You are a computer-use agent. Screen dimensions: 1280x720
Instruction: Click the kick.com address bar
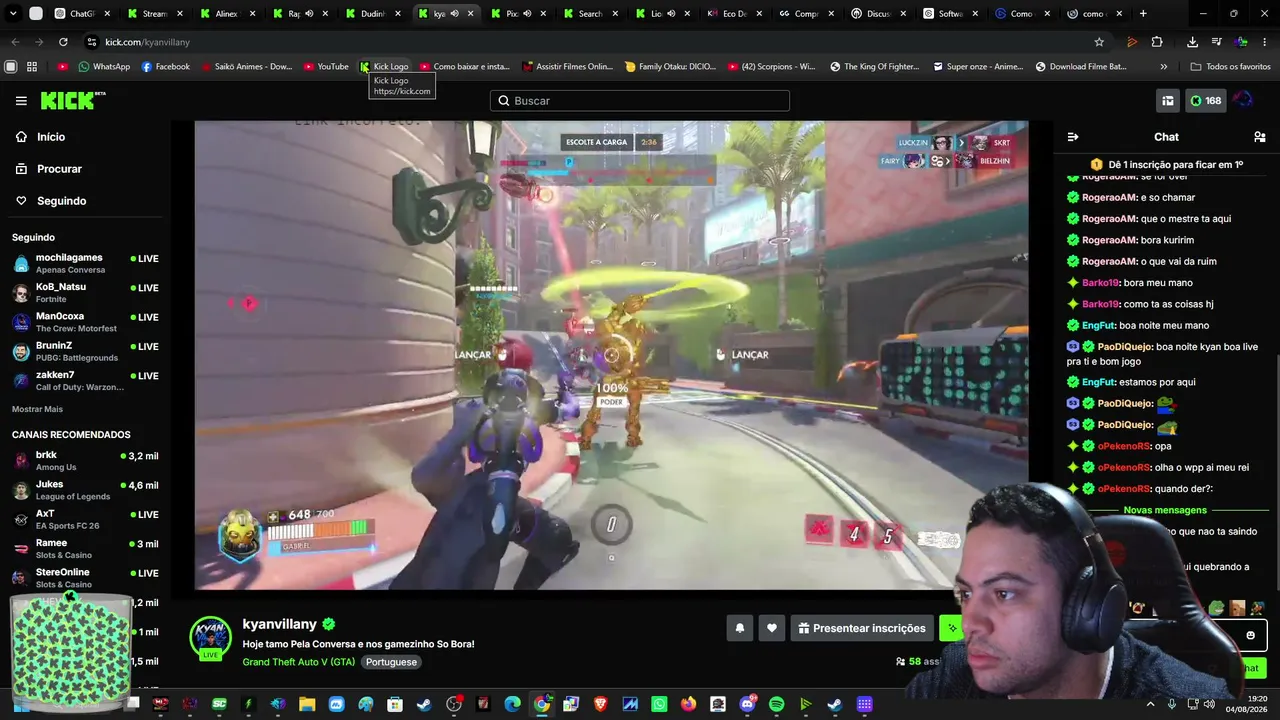(x=590, y=42)
